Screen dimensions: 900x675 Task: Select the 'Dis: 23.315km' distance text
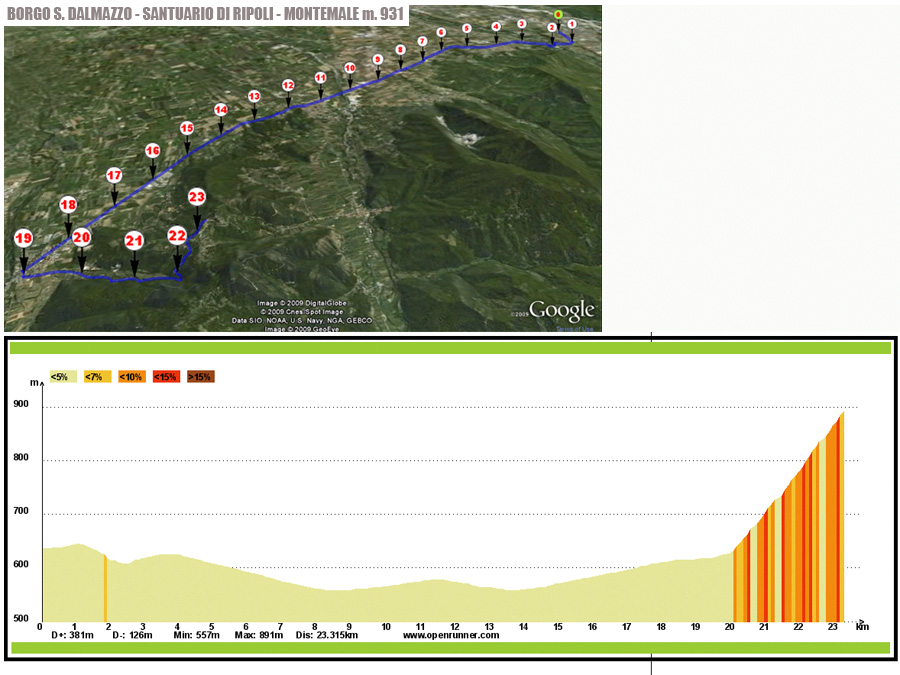point(327,635)
